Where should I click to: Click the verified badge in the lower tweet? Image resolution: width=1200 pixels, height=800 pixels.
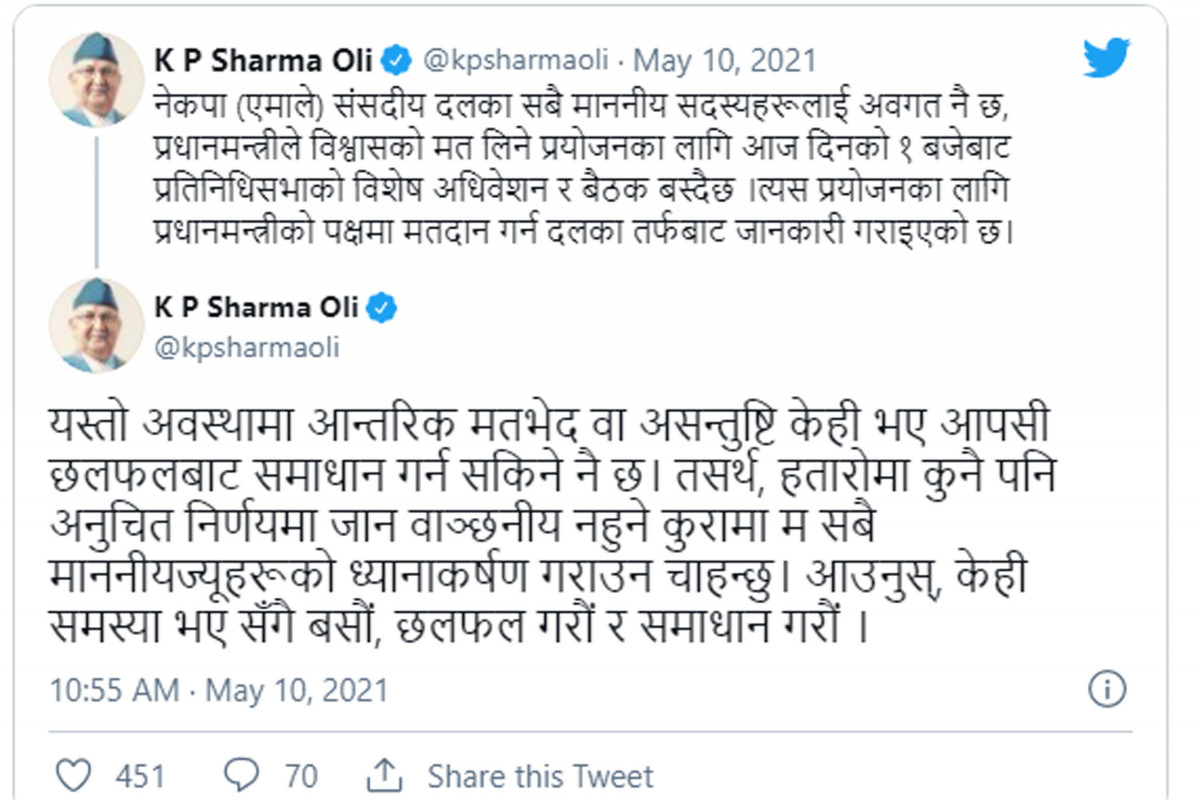[x=381, y=308]
